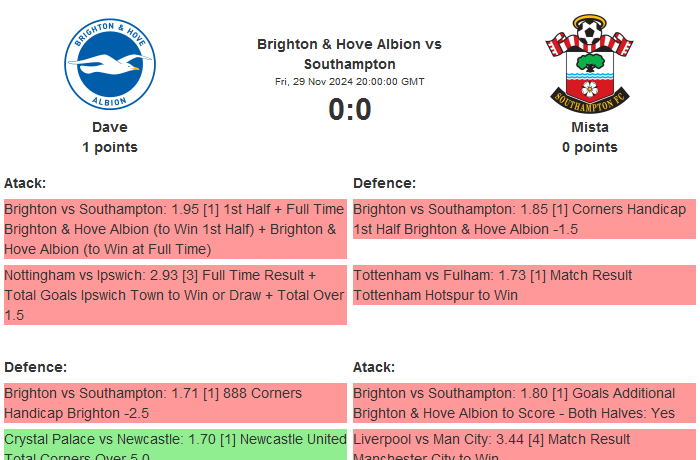Select player name Dave
700x460 pixels.
click(110, 127)
